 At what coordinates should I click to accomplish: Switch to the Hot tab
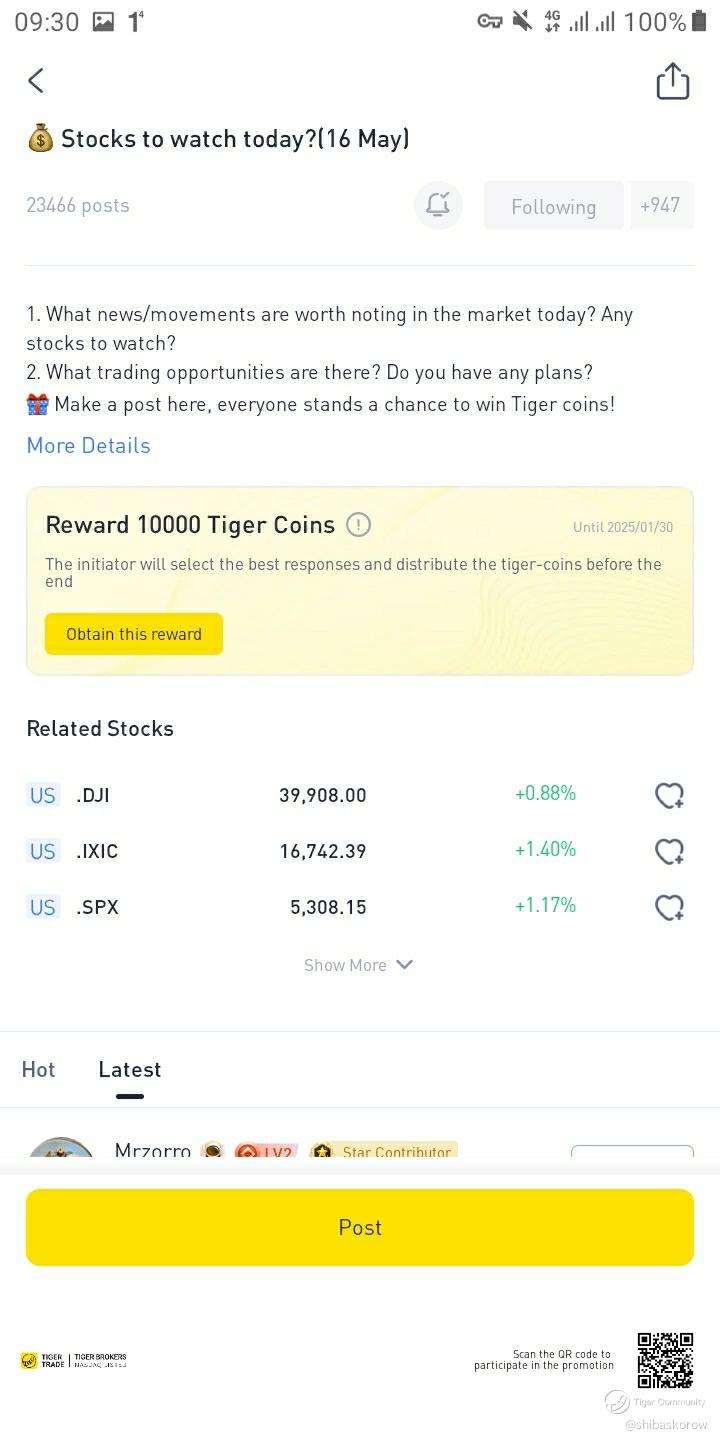[x=38, y=1069]
